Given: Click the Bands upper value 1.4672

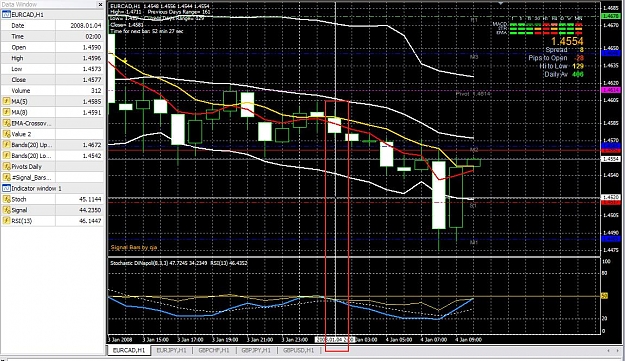Looking at the screenshot, I should 92,145.
